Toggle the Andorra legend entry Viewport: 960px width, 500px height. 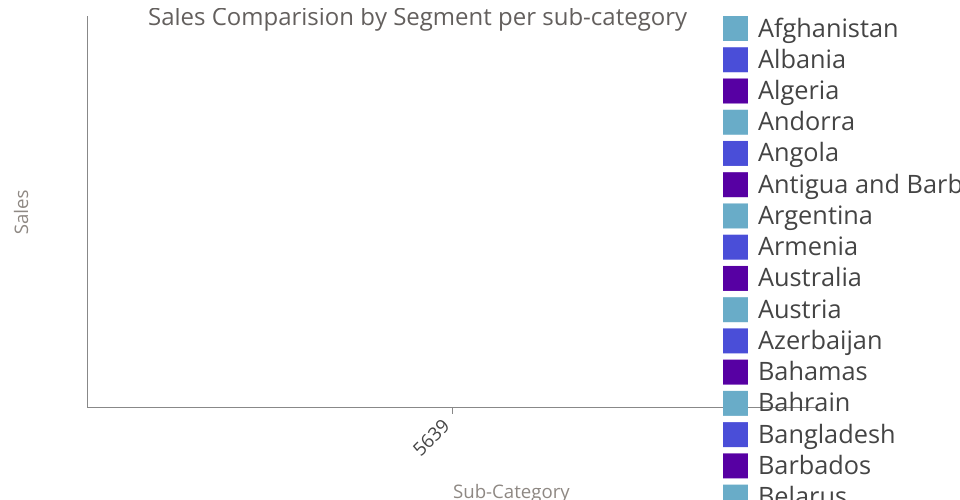tap(805, 122)
